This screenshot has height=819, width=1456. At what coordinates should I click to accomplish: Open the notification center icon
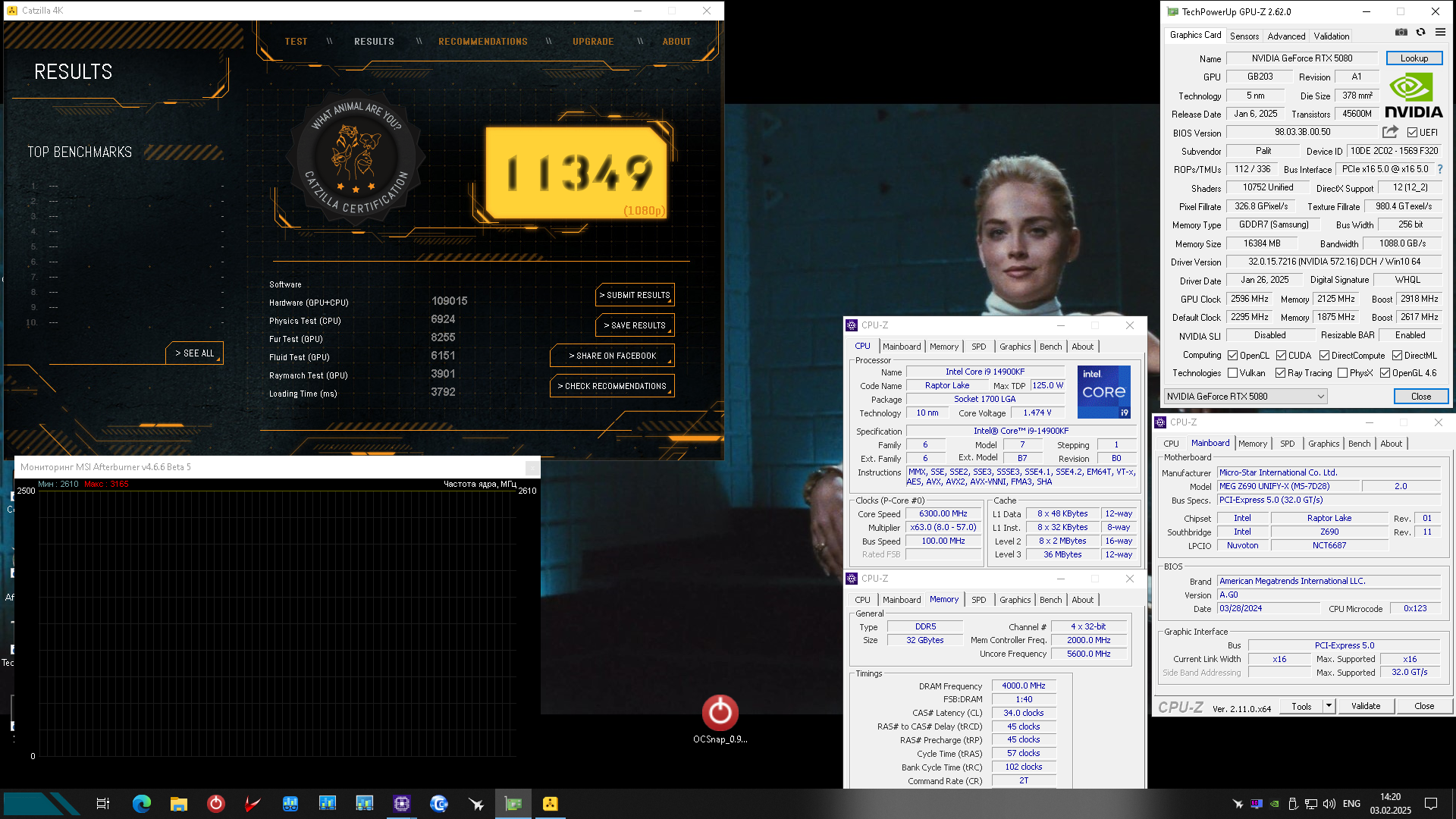tap(1431, 804)
